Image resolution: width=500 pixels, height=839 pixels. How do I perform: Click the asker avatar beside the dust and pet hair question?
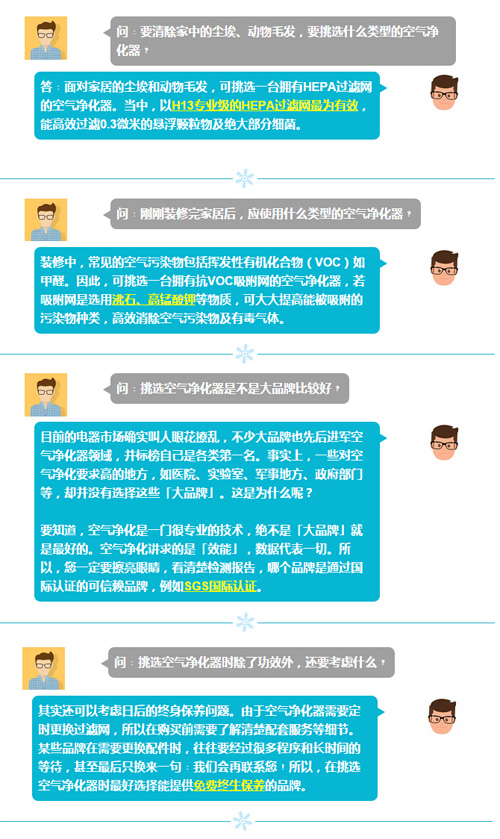(x=46, y=38)
